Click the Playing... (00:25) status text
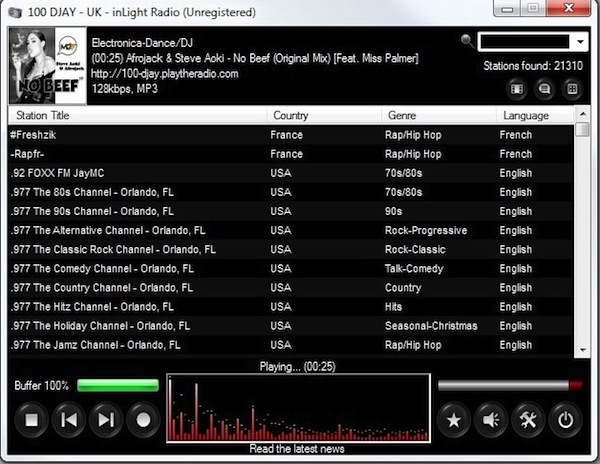Viewport: 600px width, 464px height. click(x=298, y=366)
